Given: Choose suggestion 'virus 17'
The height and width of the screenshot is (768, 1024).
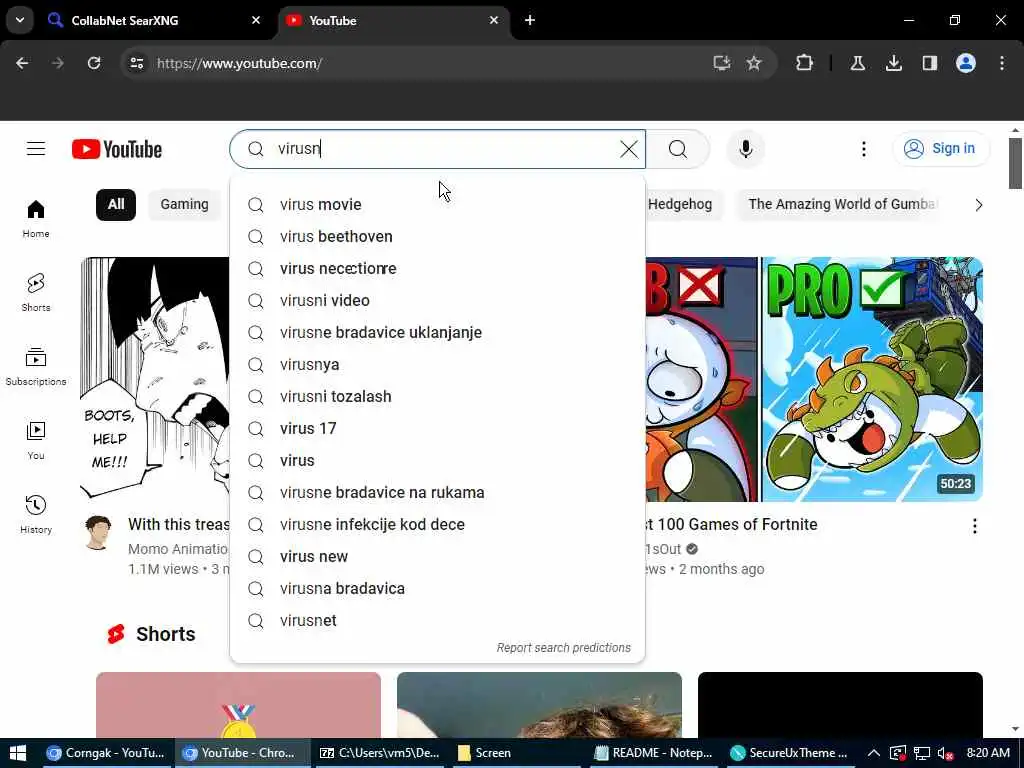Looking at the screenshot, I should [x=438, y=428].
